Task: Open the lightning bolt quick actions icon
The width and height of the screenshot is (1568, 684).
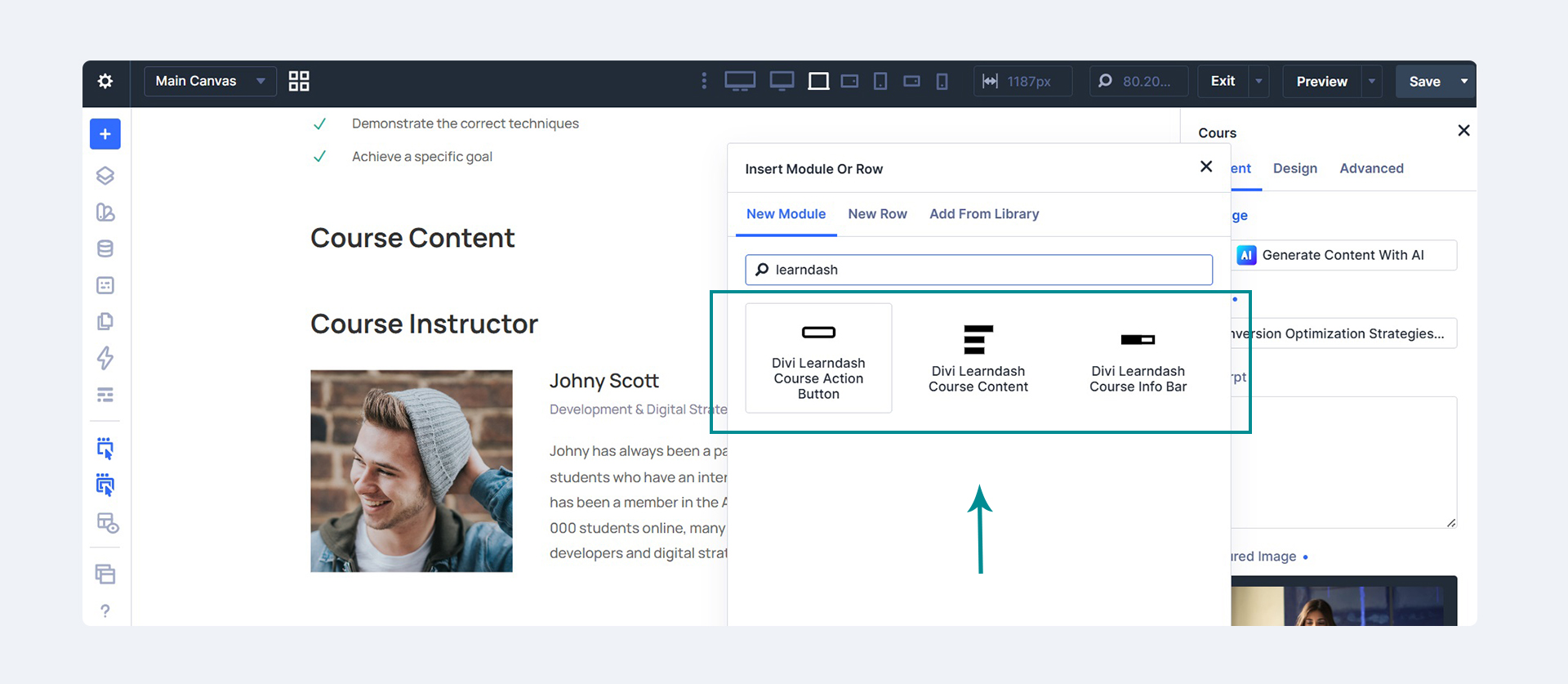Action: [105, 358]
